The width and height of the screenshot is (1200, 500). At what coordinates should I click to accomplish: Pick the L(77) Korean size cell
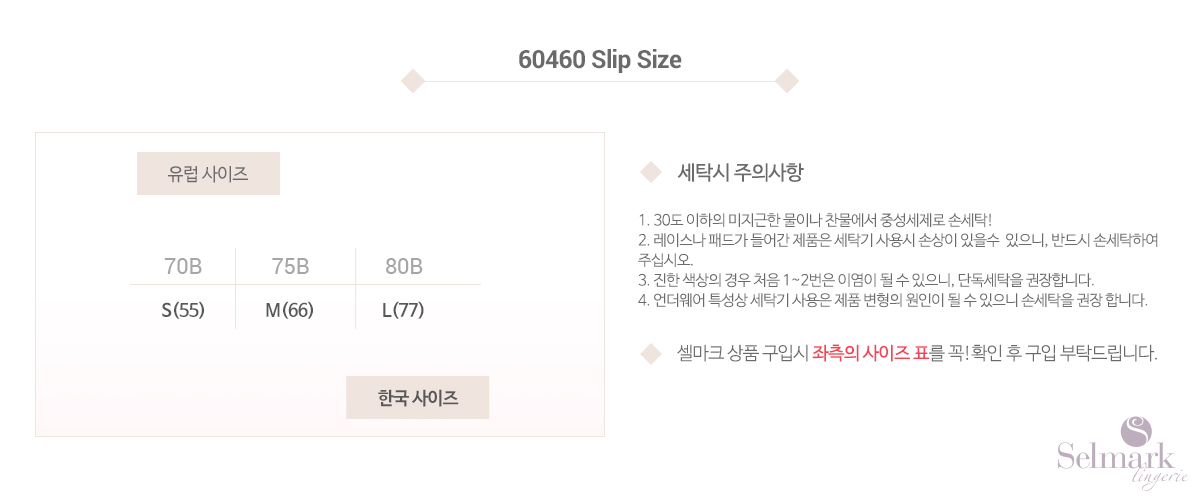[x=404, y=310]
